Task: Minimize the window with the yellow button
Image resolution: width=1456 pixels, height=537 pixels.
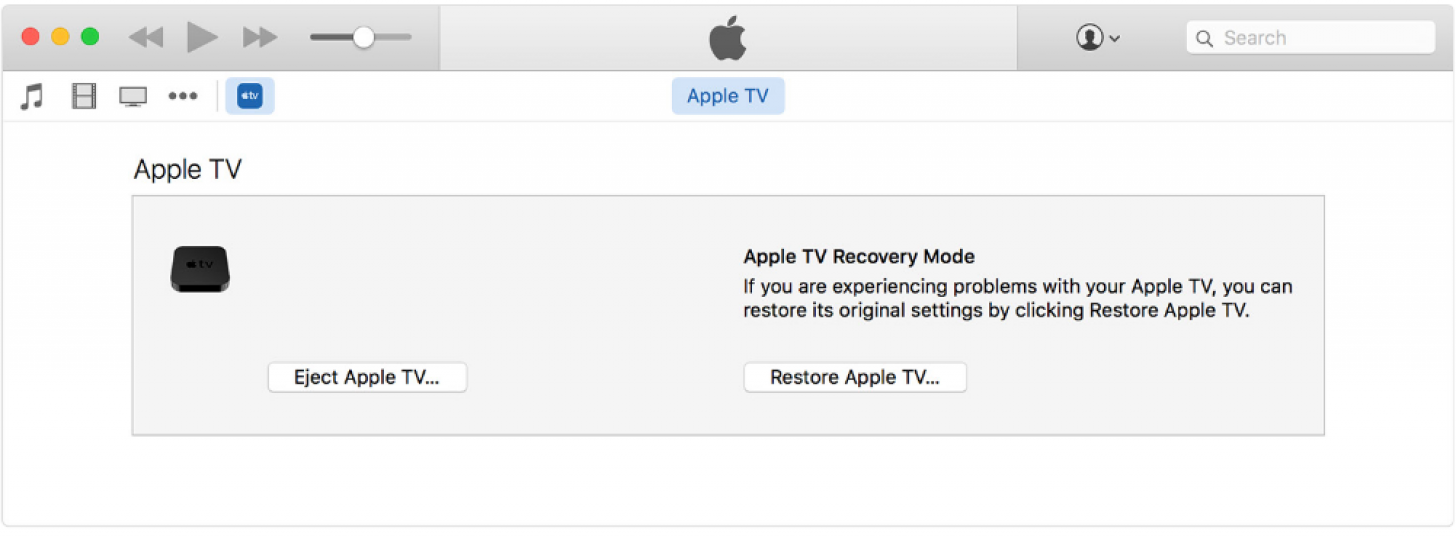Action: pyautogui.click(x=60, y=37)
